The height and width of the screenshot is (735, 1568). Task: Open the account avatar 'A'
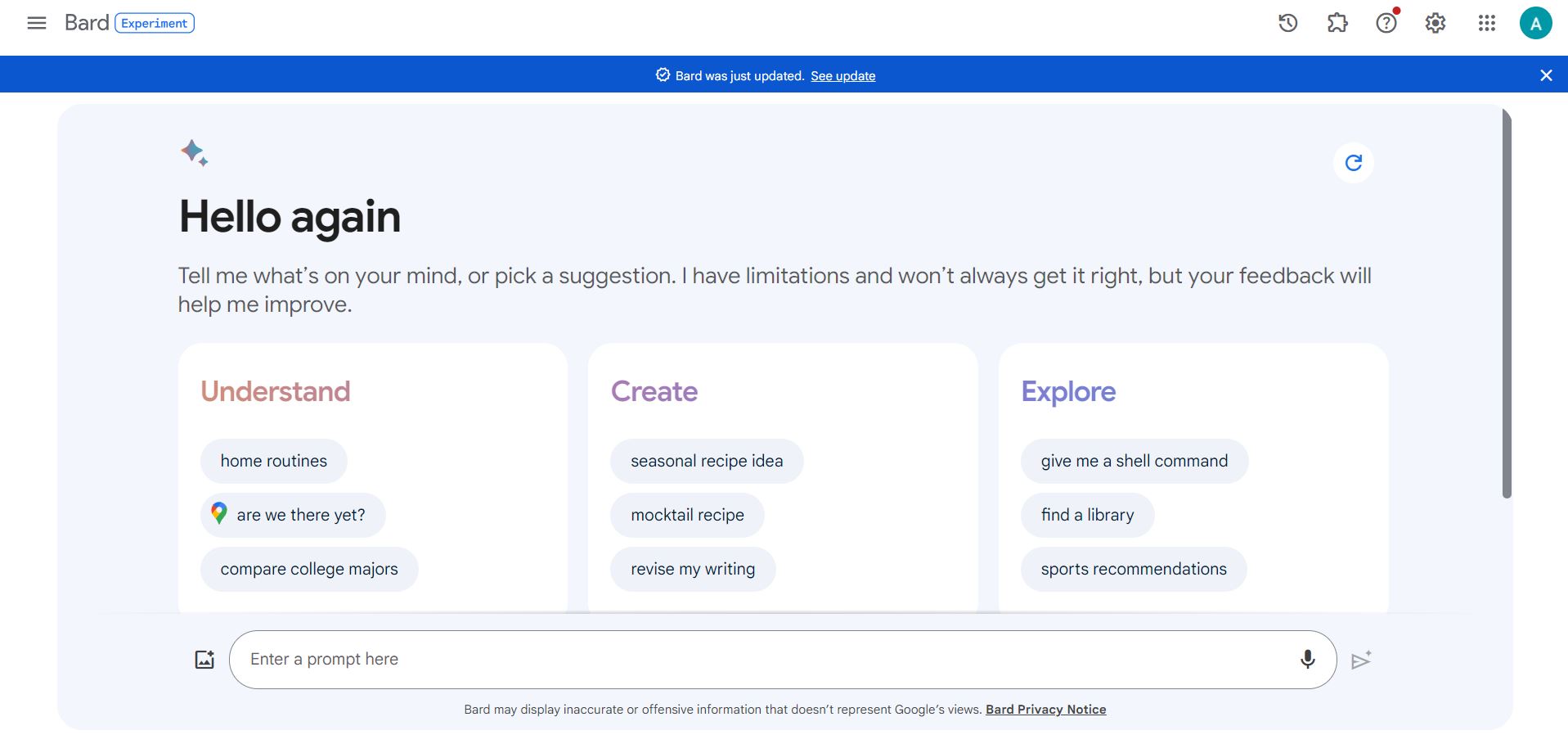point(1536,23)
